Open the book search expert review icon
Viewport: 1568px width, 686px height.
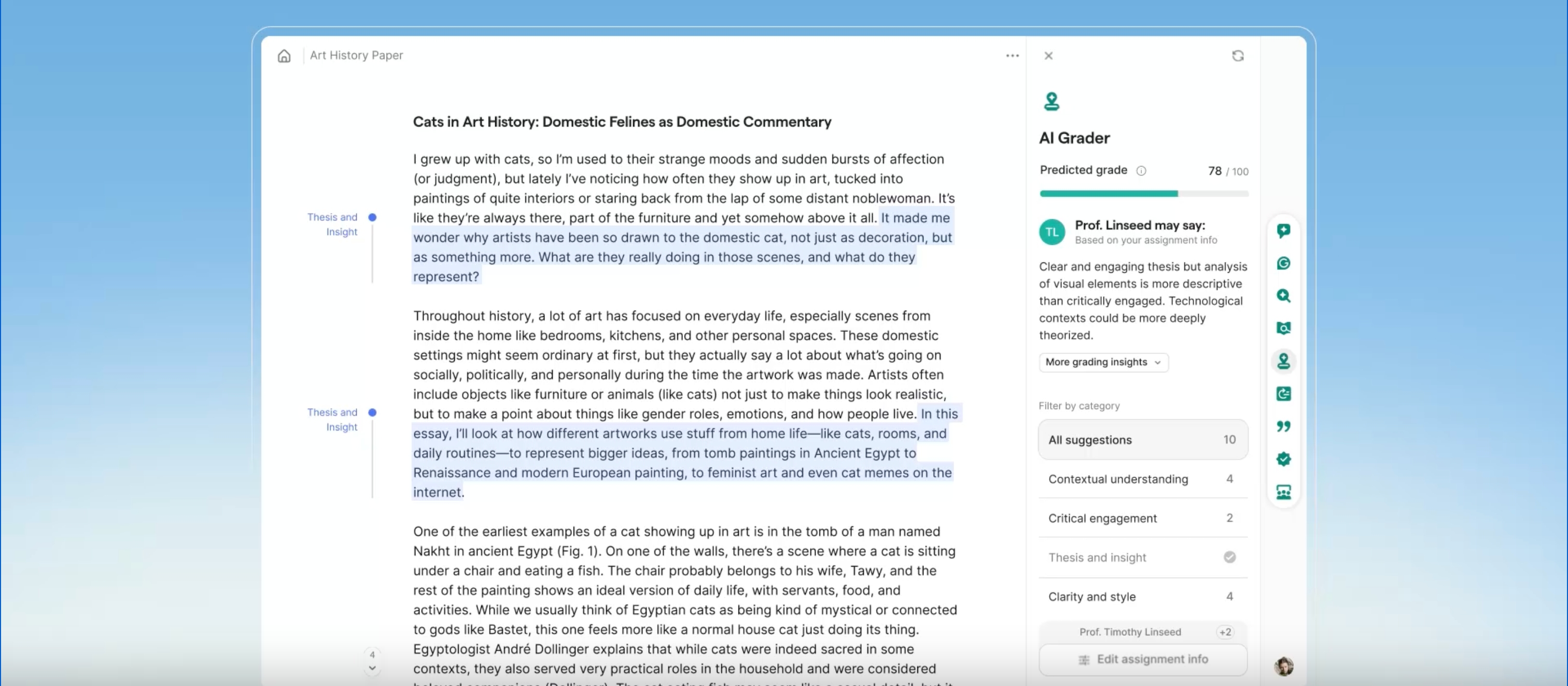coord(1283,329)
